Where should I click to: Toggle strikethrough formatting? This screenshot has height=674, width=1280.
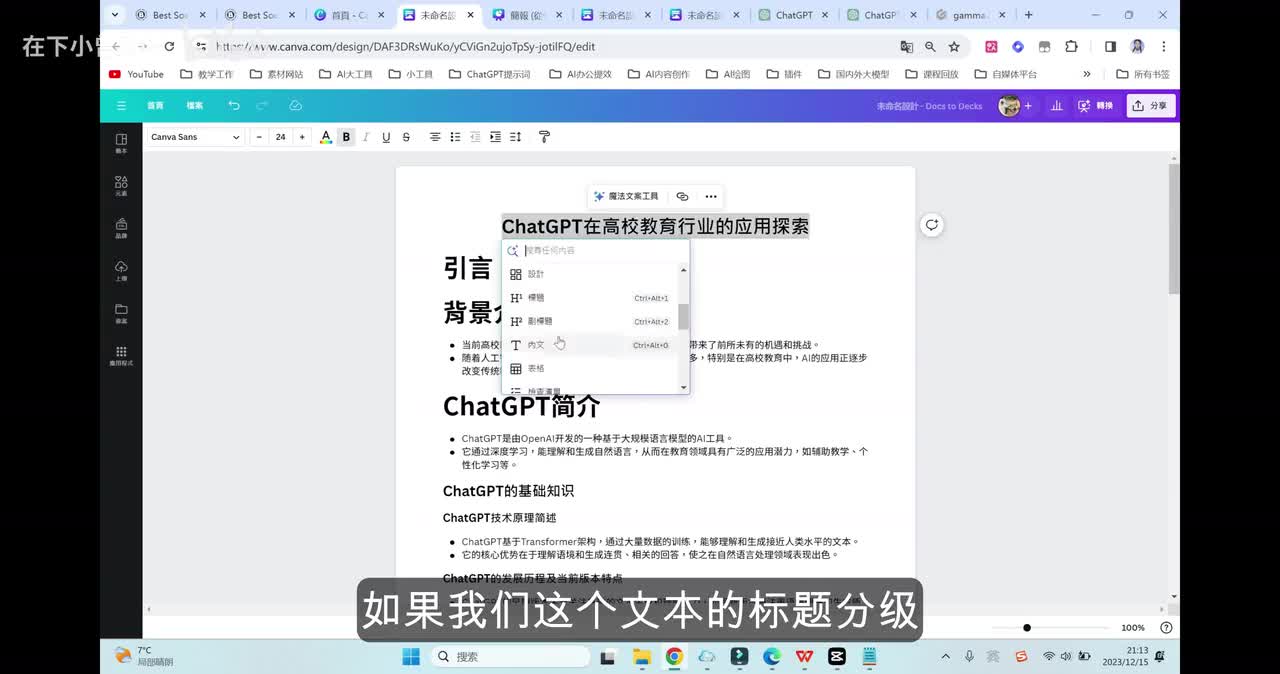(x=406, y=137)
